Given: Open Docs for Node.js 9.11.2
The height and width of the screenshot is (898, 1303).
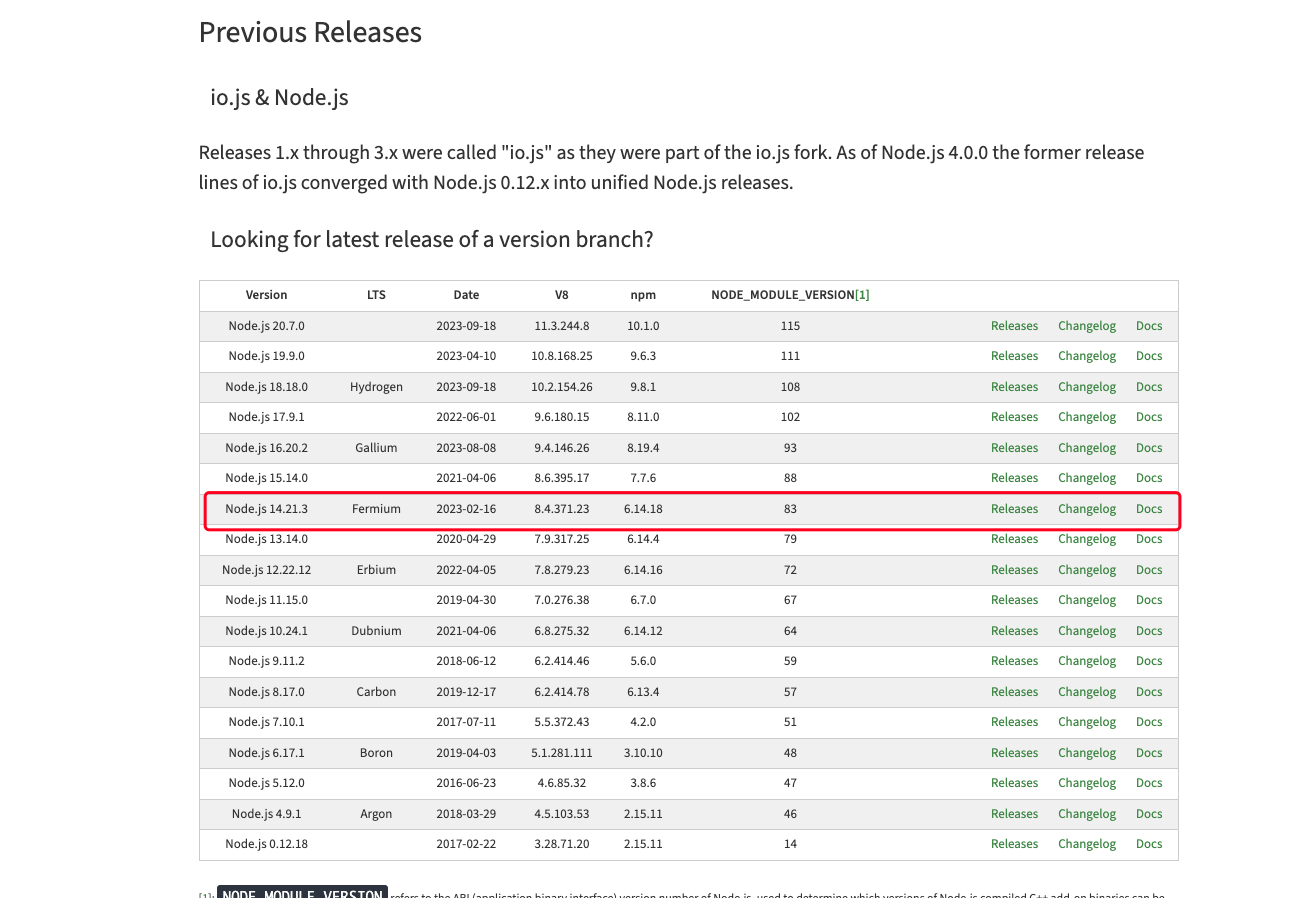Looking at the screenshot, I should [1149, 661].
